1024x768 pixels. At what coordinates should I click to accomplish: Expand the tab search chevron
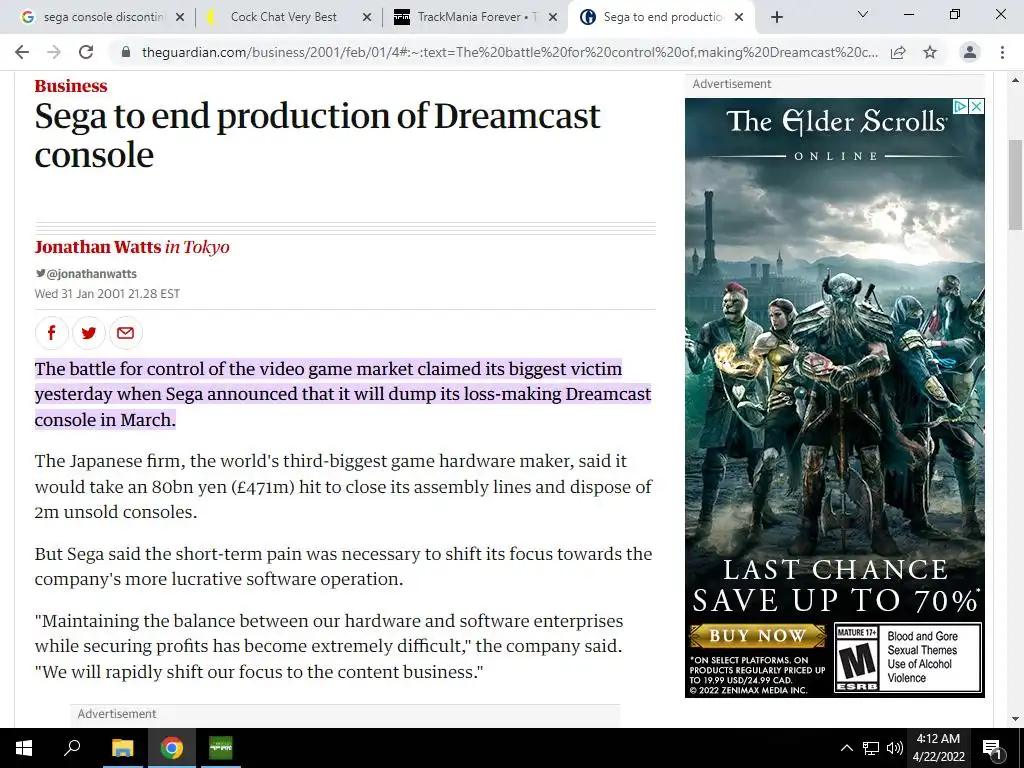[x=863, y=14]
